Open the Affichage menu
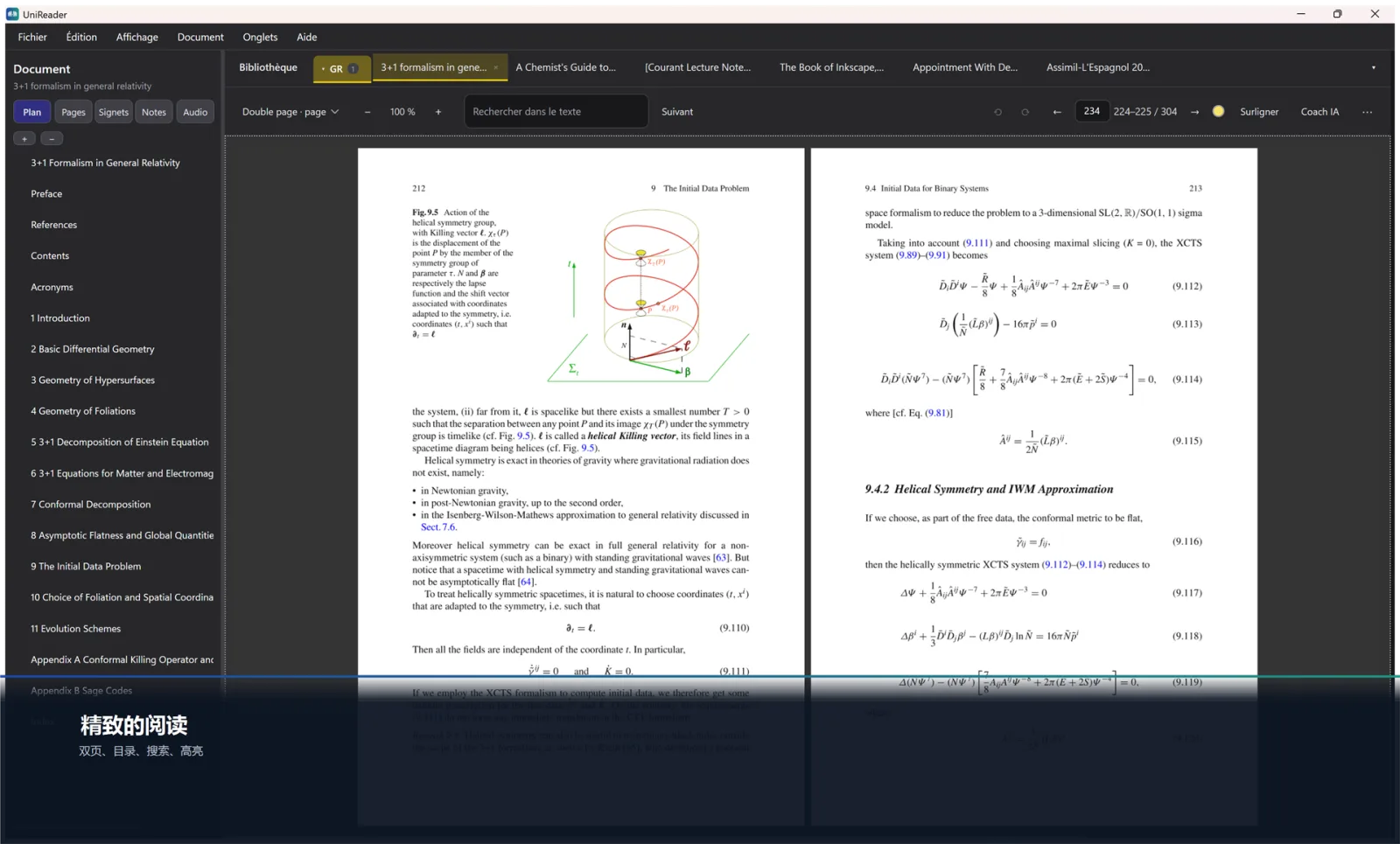1400x844 pixels. click(x=137, y=37)
